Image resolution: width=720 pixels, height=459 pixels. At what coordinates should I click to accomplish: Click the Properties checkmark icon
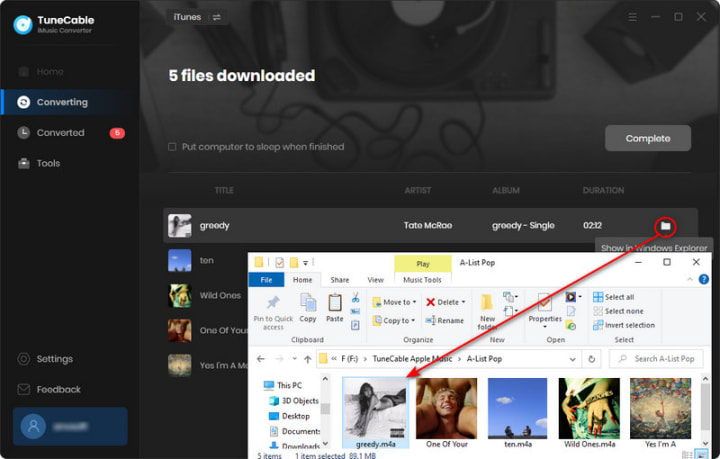[x=545, y=302]
